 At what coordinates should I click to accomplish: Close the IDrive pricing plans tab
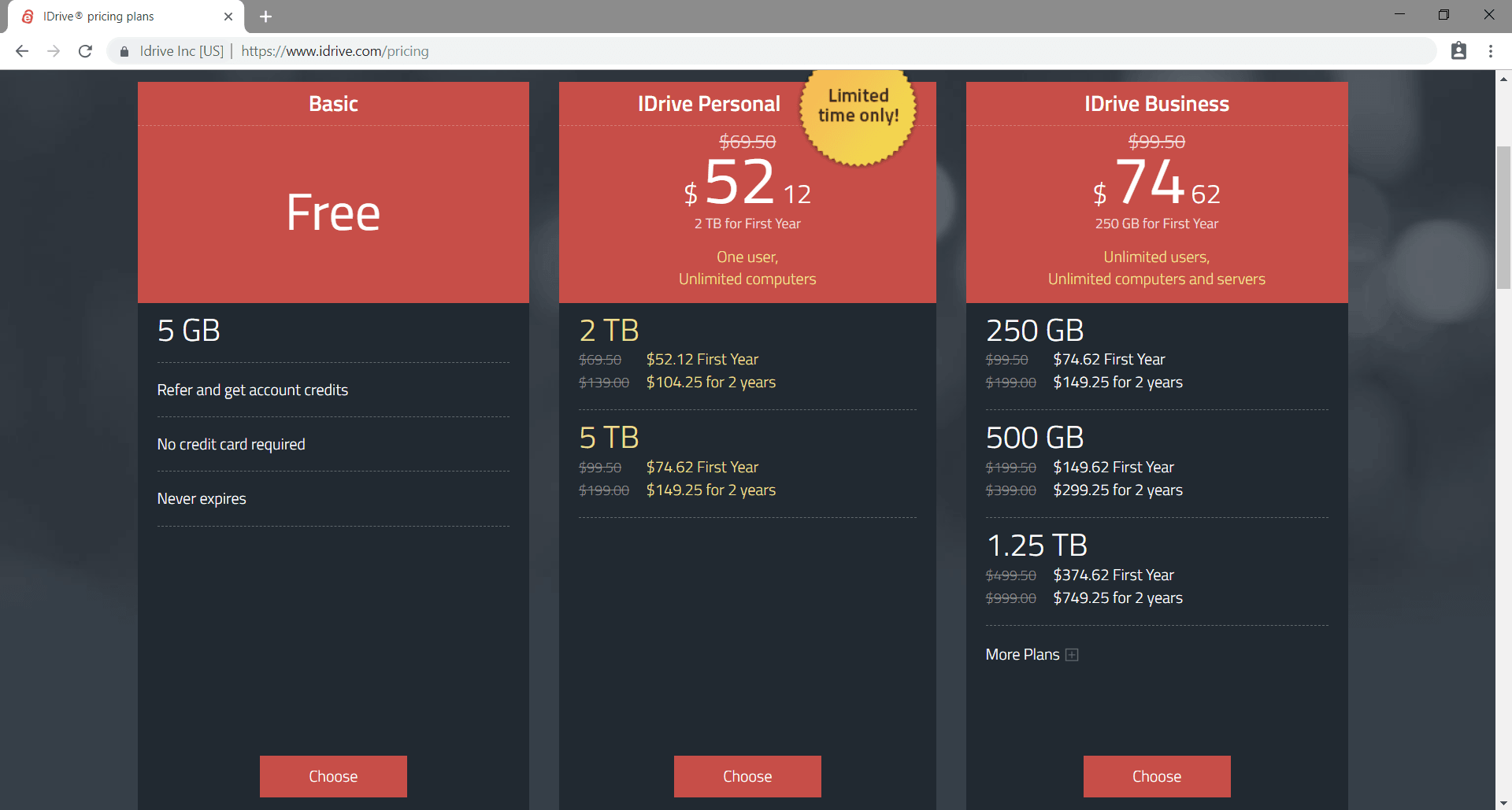228,16
